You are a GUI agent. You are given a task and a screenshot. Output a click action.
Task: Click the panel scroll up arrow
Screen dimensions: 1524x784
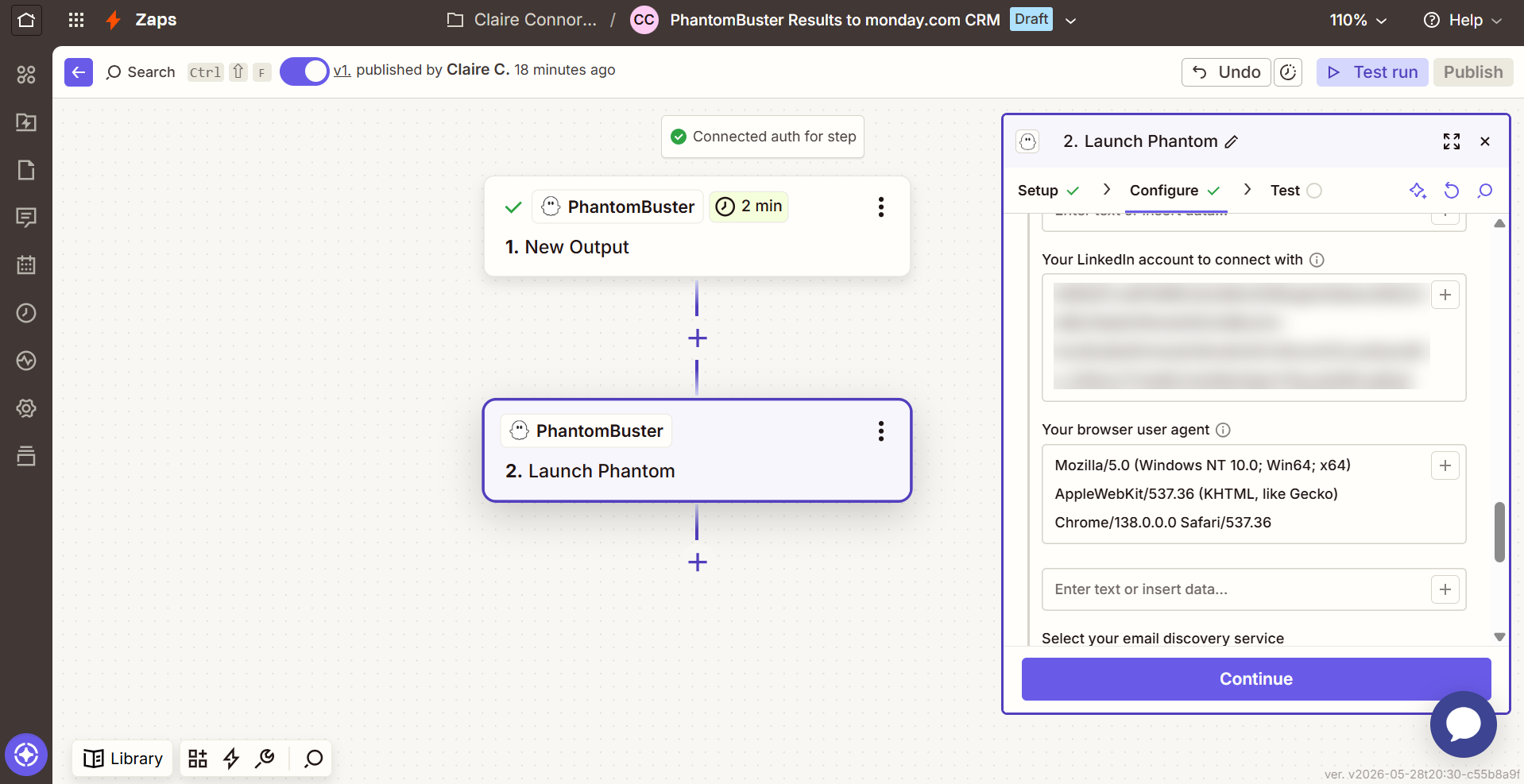(x=1499, y=223)
